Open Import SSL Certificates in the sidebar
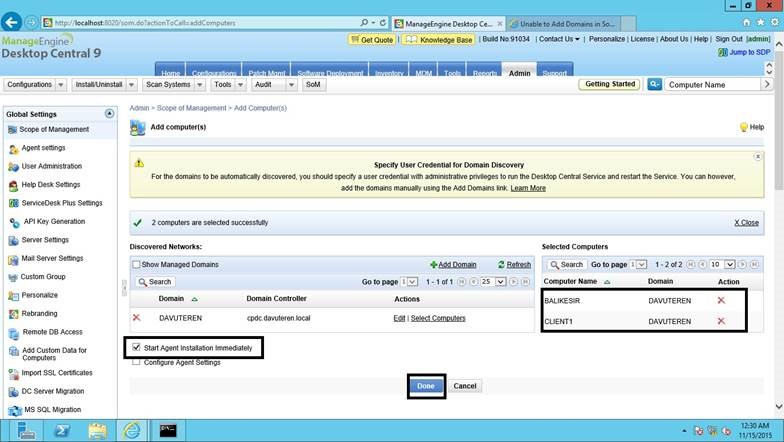The height and width of the screenshot is (442, 784). pos(56,372)
